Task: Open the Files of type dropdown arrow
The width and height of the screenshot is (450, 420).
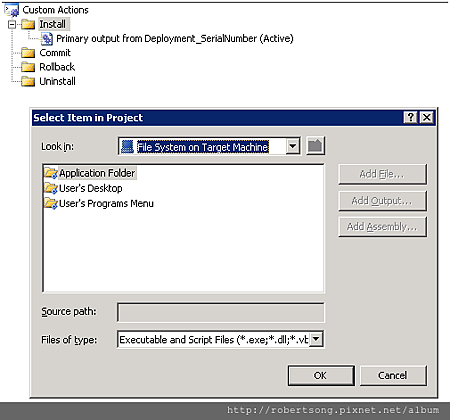Action: pyautogui.click(x=316, y=339)
